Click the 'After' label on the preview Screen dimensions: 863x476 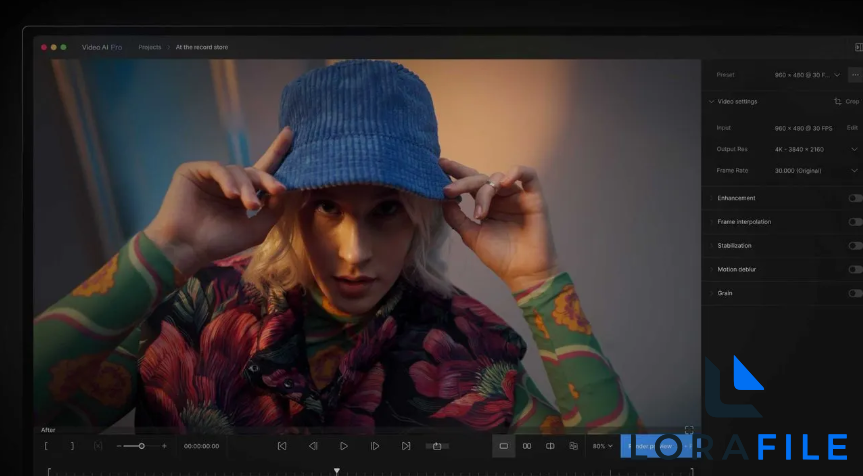48,430
